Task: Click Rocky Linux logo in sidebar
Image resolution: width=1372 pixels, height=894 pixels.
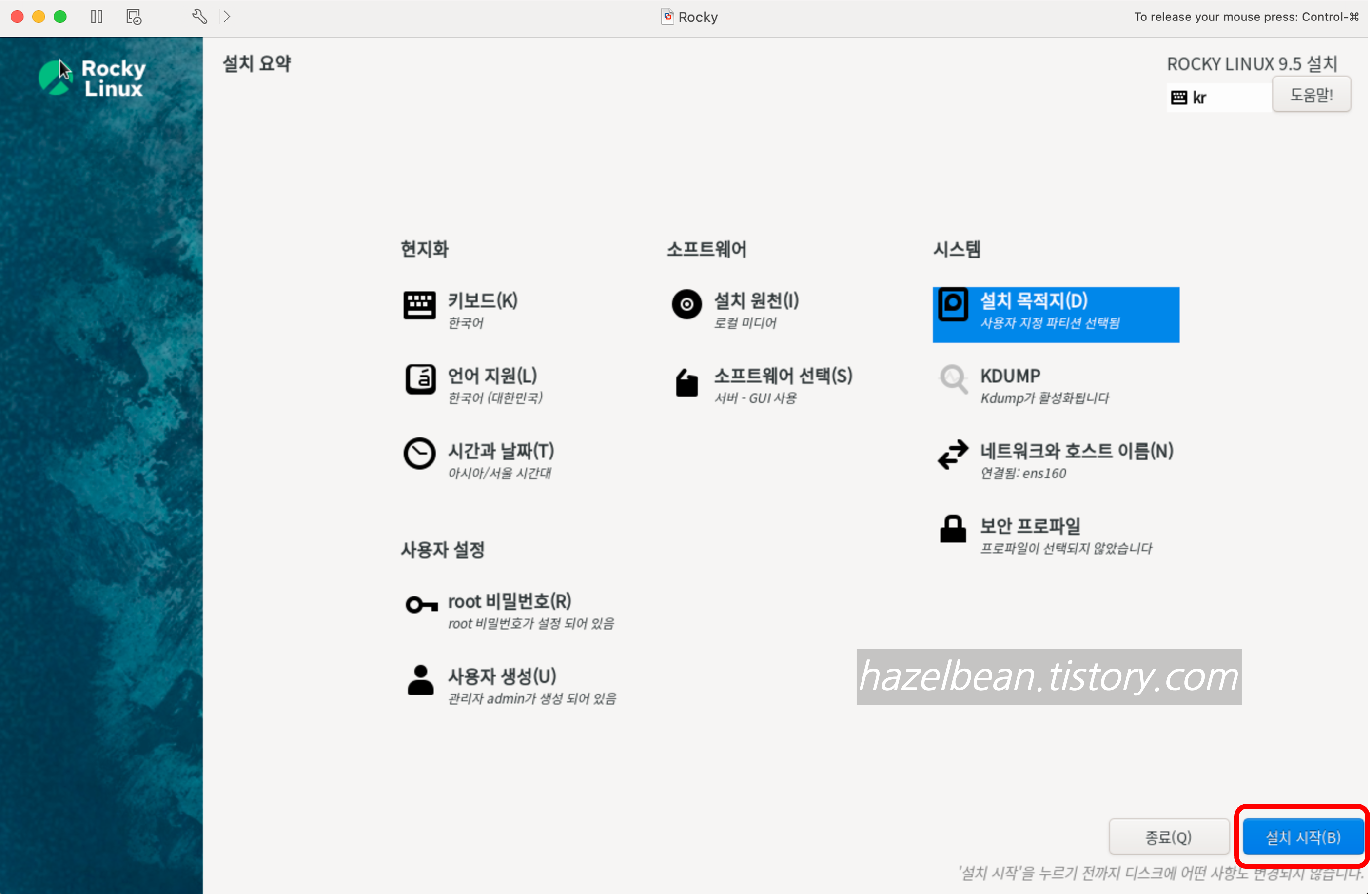Action: click(92, 77)
